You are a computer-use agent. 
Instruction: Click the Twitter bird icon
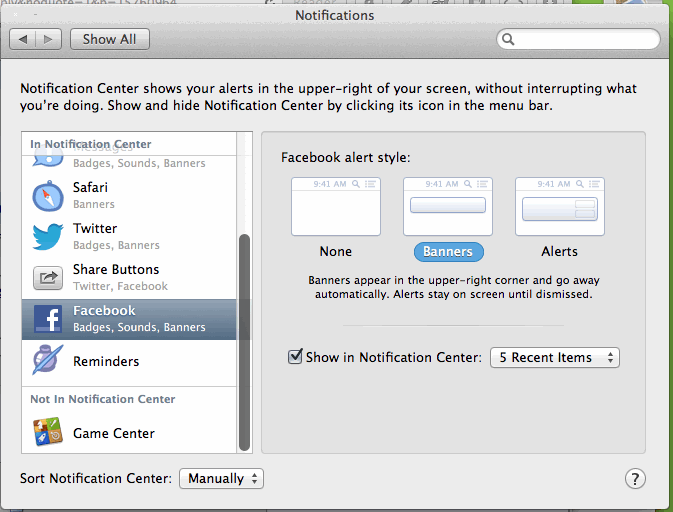pos(48,236)
